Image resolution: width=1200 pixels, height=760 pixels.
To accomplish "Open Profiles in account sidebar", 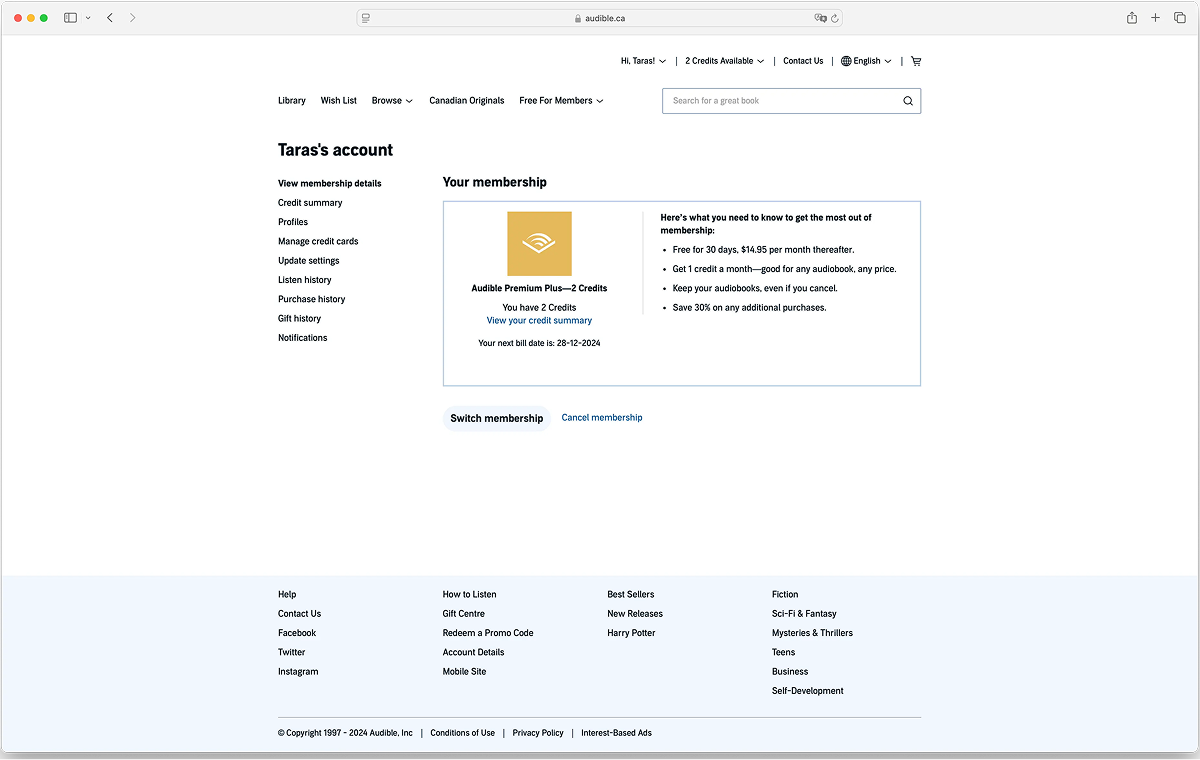I will (293, 222).
